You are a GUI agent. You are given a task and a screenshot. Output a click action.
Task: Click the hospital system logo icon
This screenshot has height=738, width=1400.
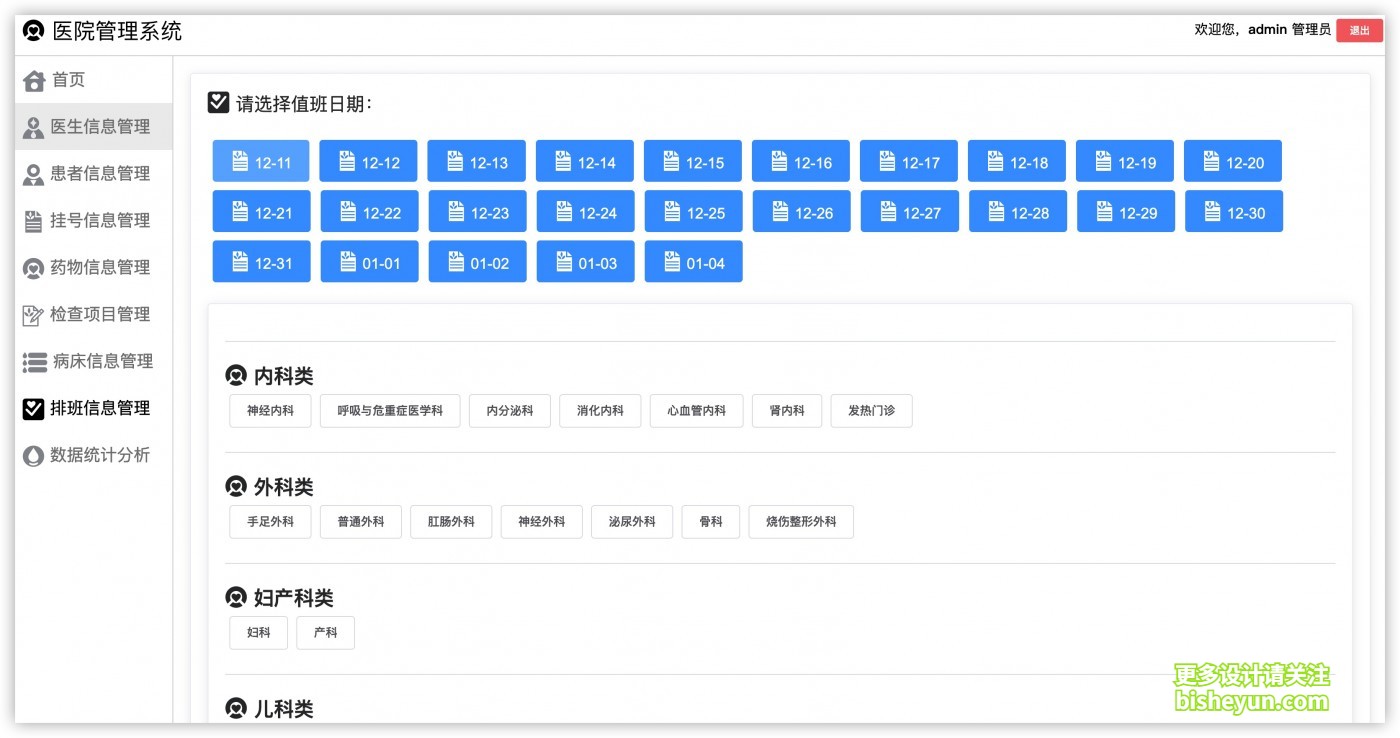click(x=34, y=31)
